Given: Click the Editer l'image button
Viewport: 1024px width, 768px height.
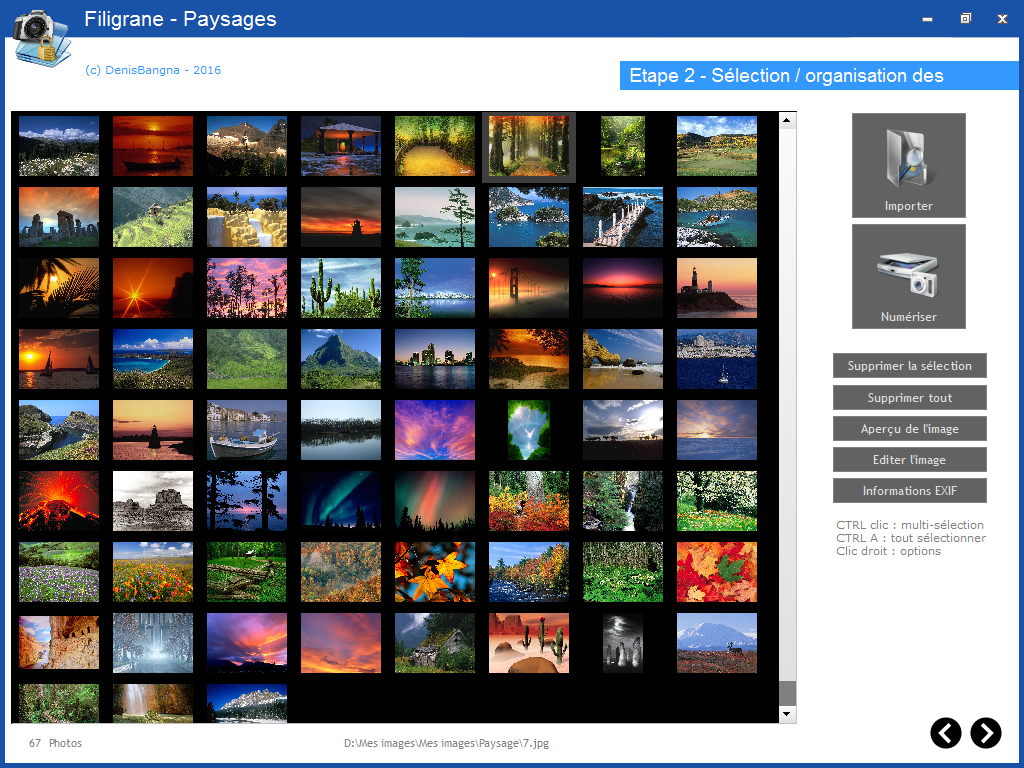Looking at the screenshot, I should [x=909, y=460].
